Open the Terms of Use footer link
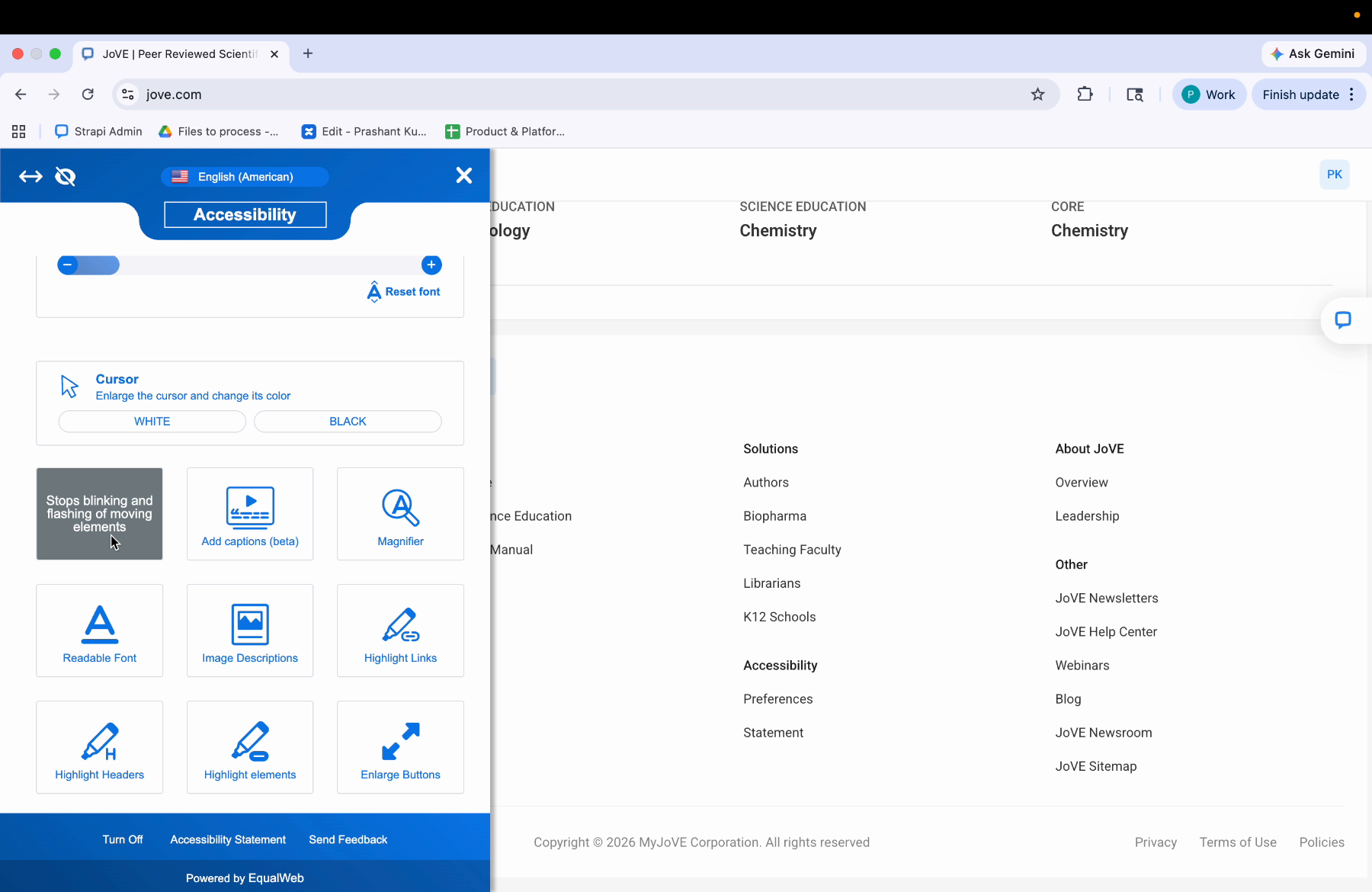 tap(1238, 842)
